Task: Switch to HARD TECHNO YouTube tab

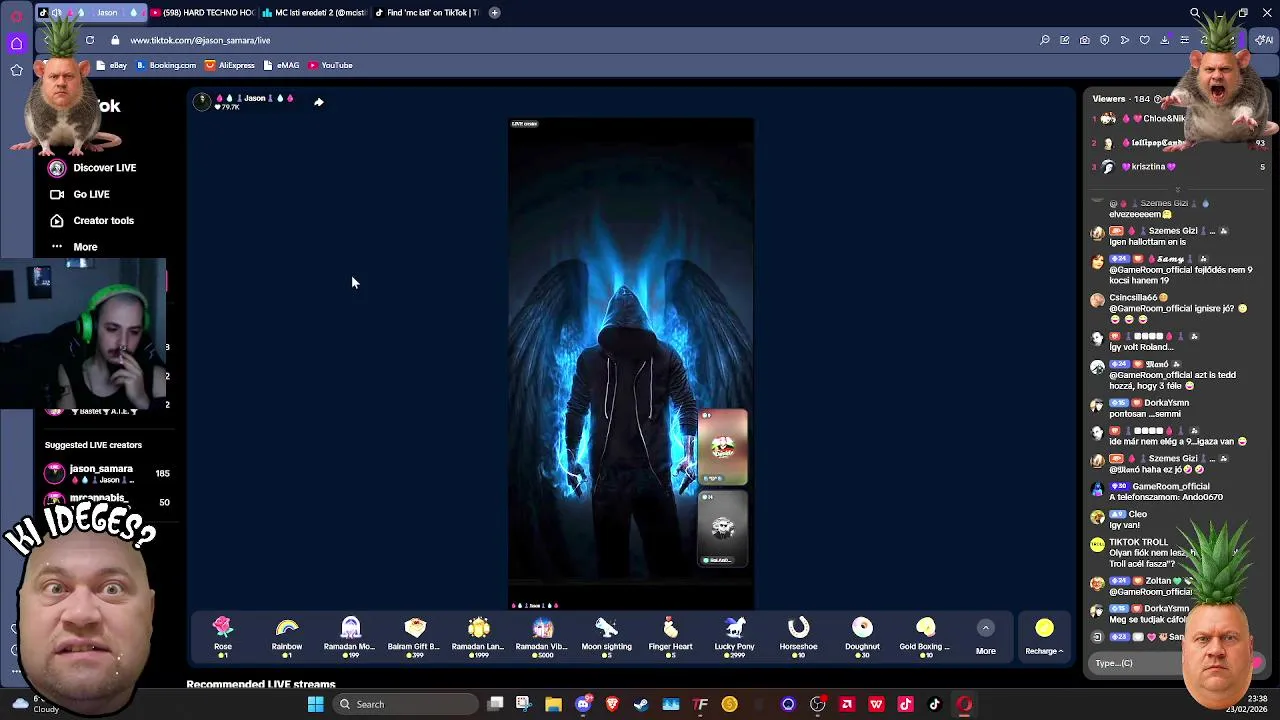Action: [202, 12]
